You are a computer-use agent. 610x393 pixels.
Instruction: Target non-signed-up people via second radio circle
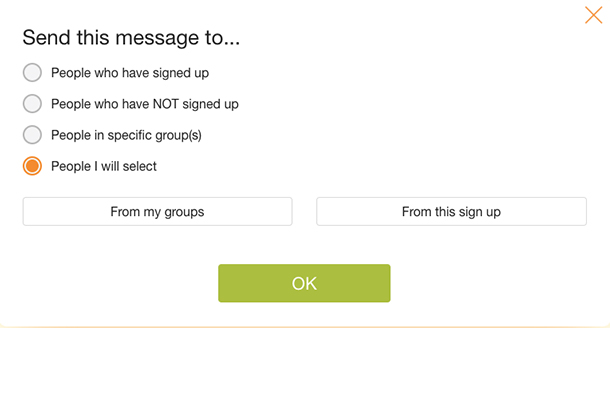pos(32,104)
